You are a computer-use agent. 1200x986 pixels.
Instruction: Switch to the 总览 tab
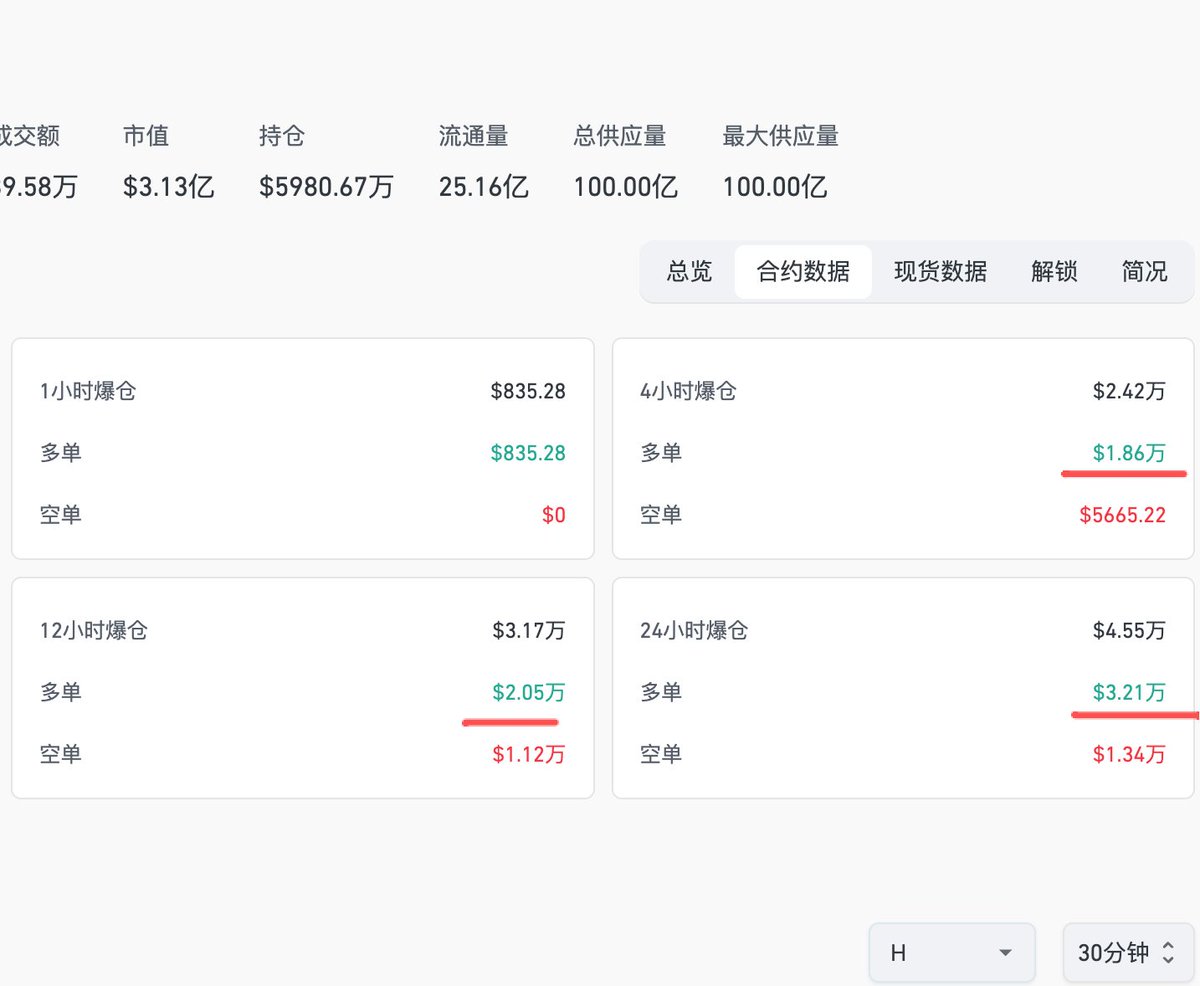point(689,271)
